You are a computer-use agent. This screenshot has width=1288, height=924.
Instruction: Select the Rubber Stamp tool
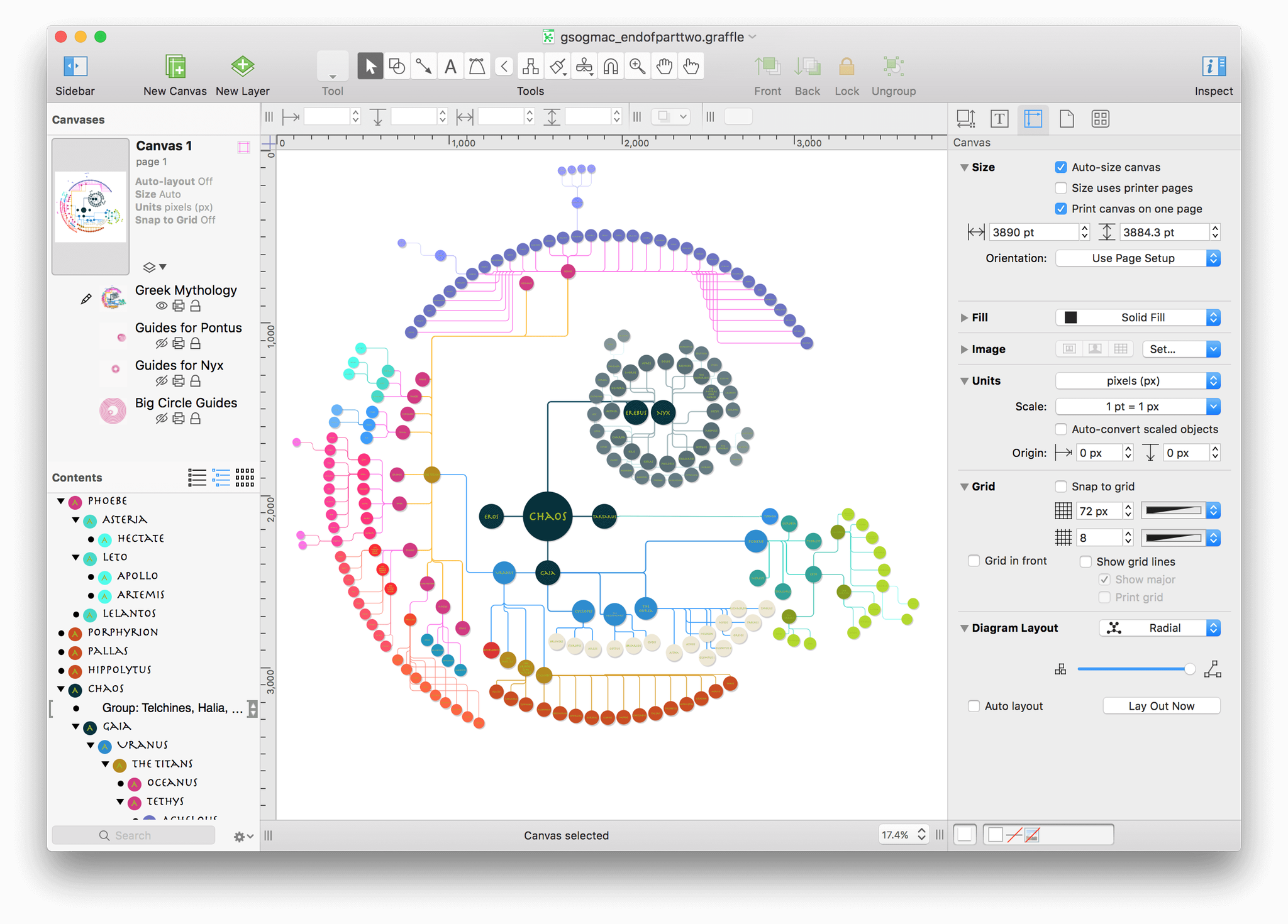click(x=584, y=67)
